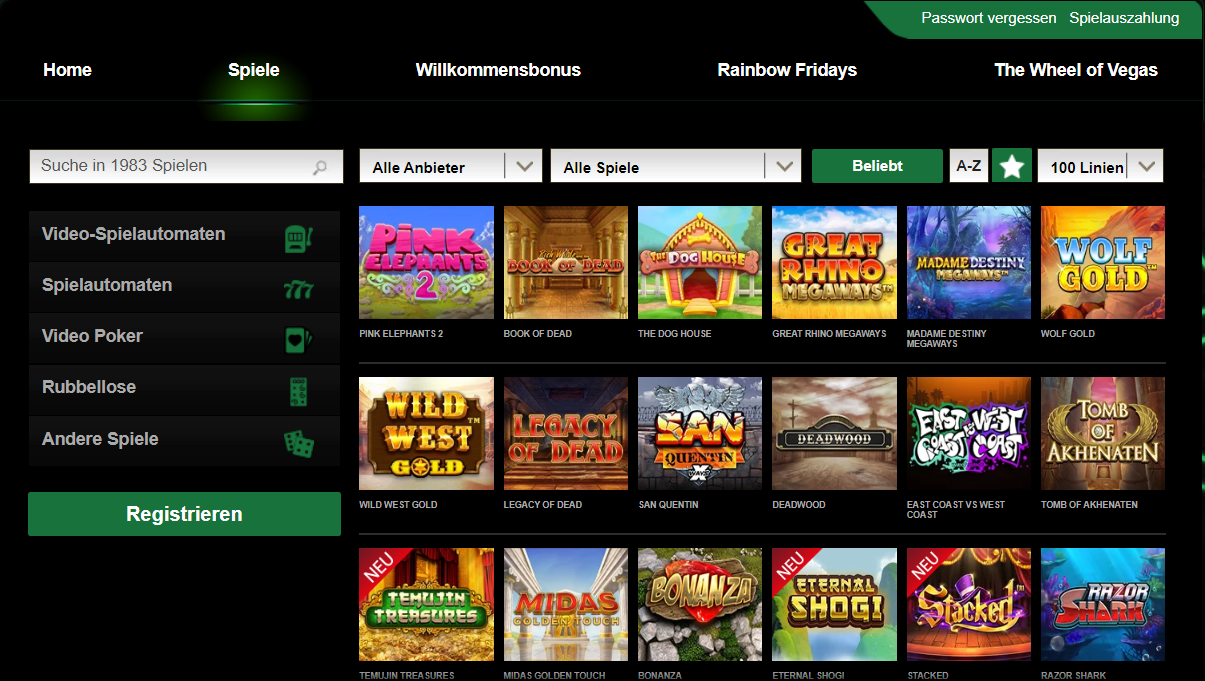Open the Alle Spiele dropdown
Viewport: 1205px width, 681px height.
tap(676, 166)
